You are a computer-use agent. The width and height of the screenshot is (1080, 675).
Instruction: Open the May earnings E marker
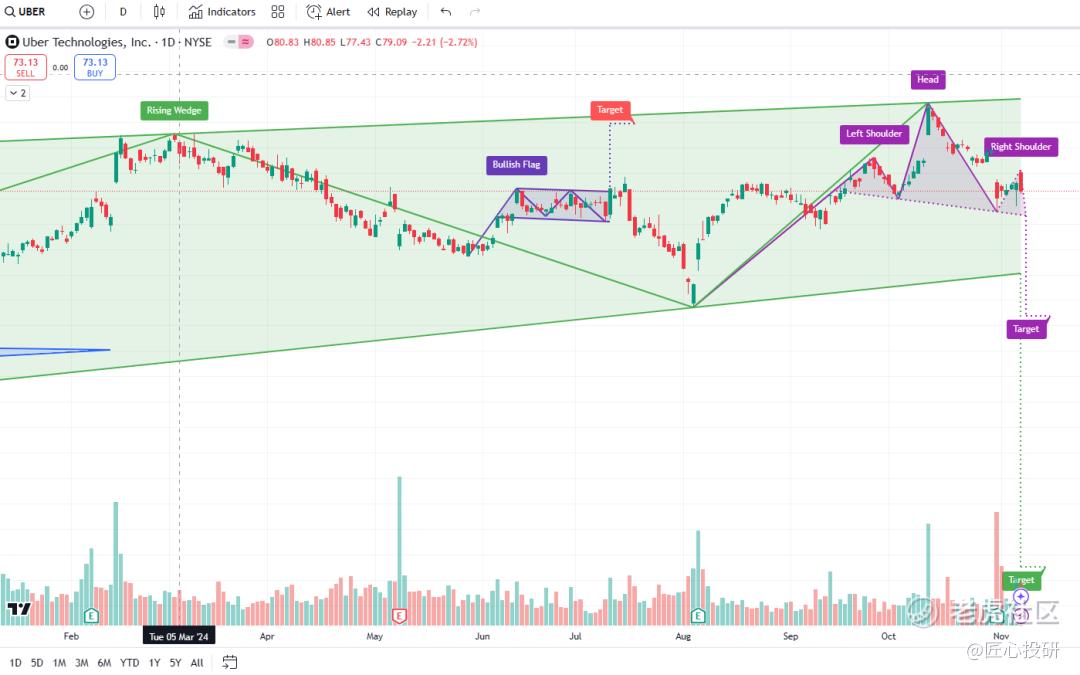(x=399, y=615)
